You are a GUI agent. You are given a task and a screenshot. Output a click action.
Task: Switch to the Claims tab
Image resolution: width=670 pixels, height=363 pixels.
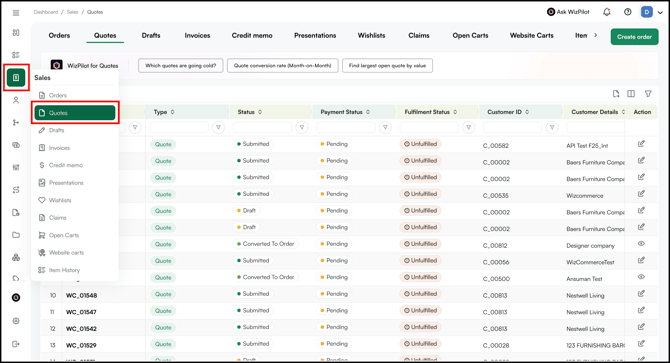click(x=419, y=35)
